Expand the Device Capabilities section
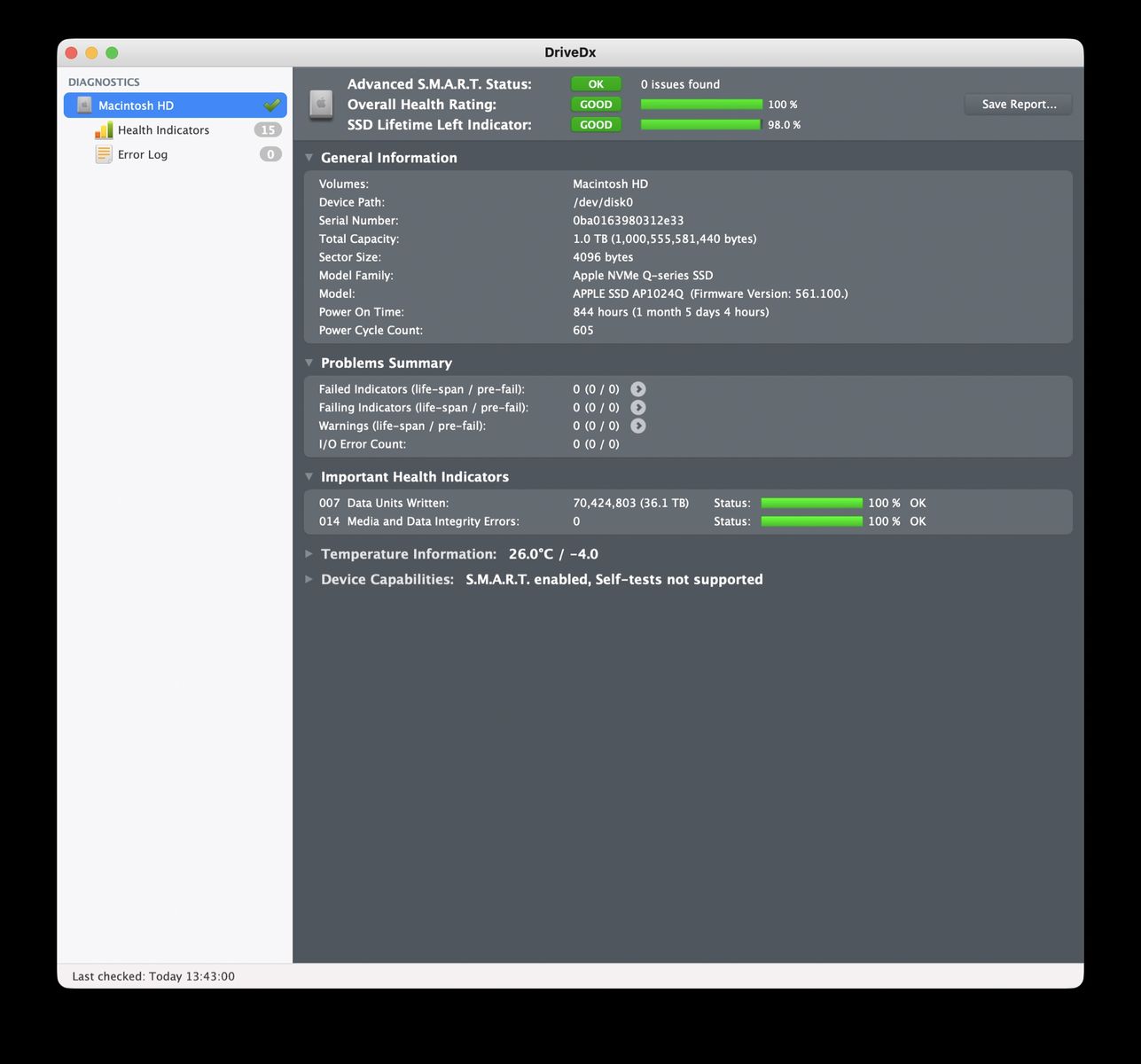This screenshot has height=1064, width=1141. [309, 579]
